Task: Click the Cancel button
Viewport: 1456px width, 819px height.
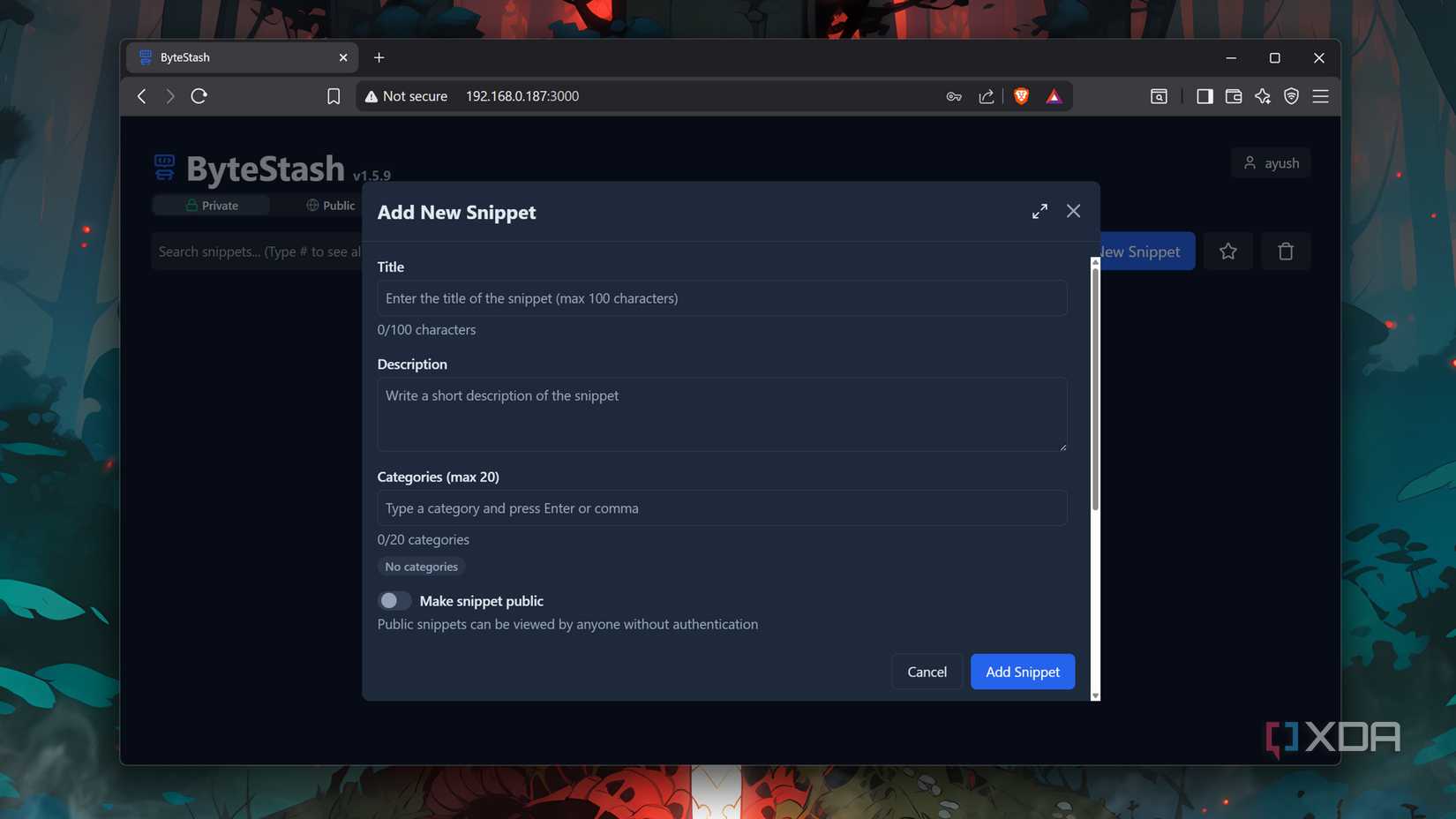Action: coord(927,672)
